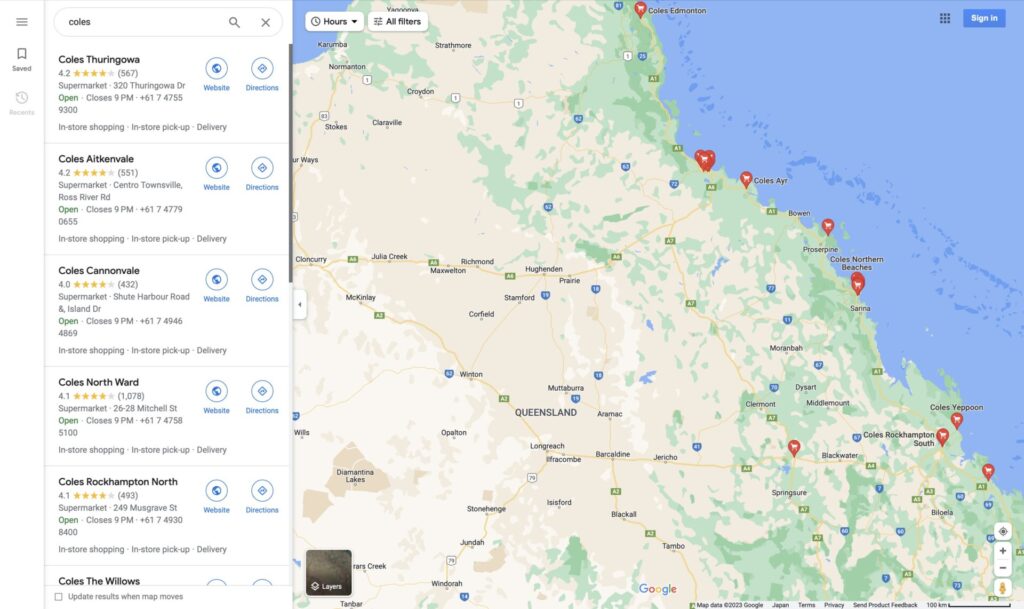The image size is (1024, 609).
Task: Click the search magnifier icon
Action: pos(234,22)
